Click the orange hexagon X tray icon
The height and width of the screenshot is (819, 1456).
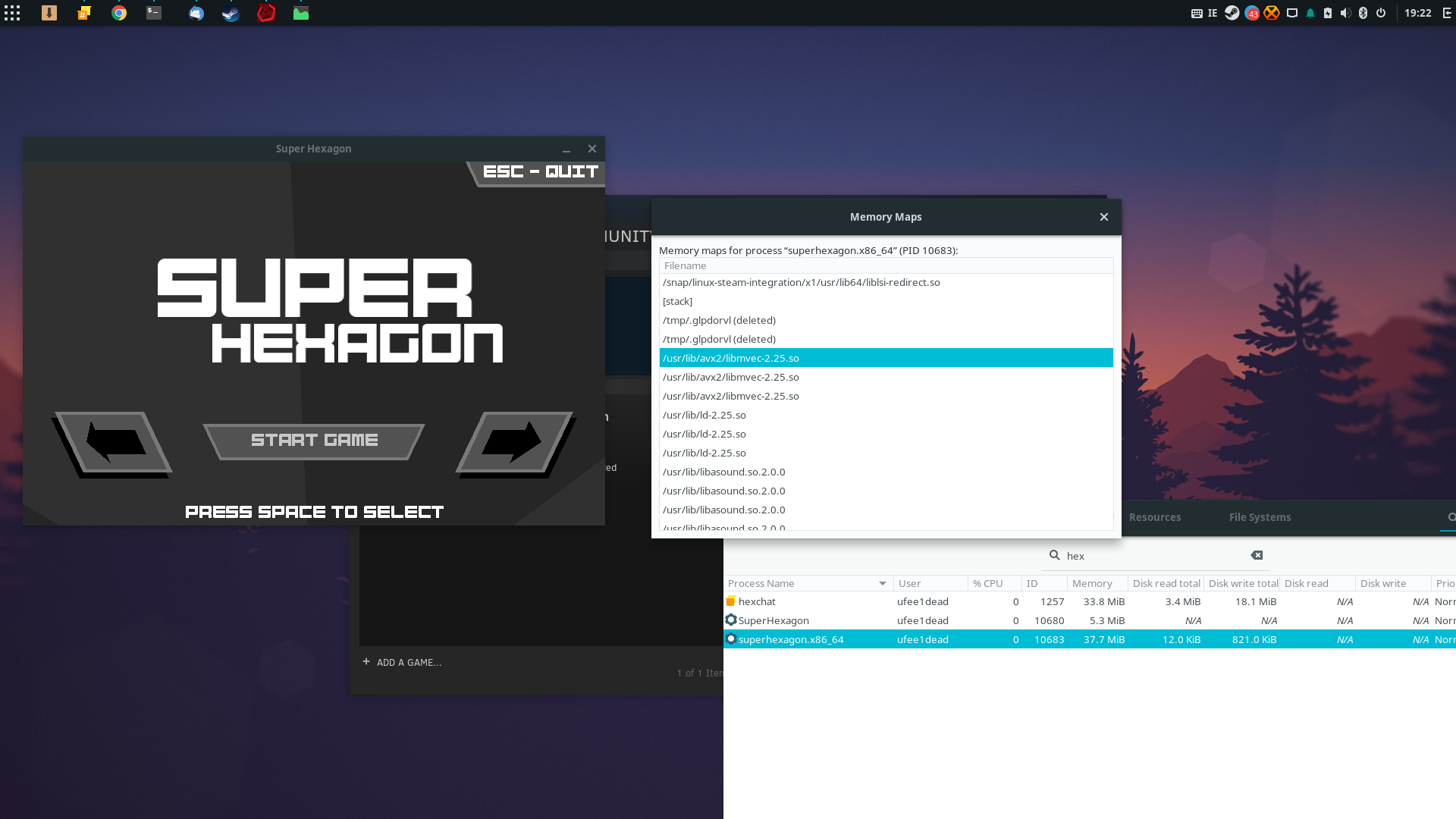1272,13
